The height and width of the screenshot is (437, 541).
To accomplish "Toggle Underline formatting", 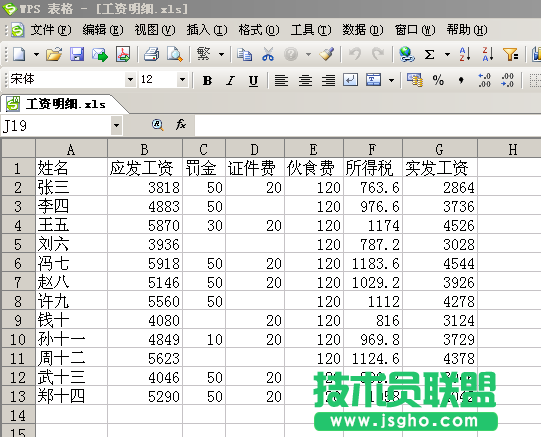I will (253, 81).
